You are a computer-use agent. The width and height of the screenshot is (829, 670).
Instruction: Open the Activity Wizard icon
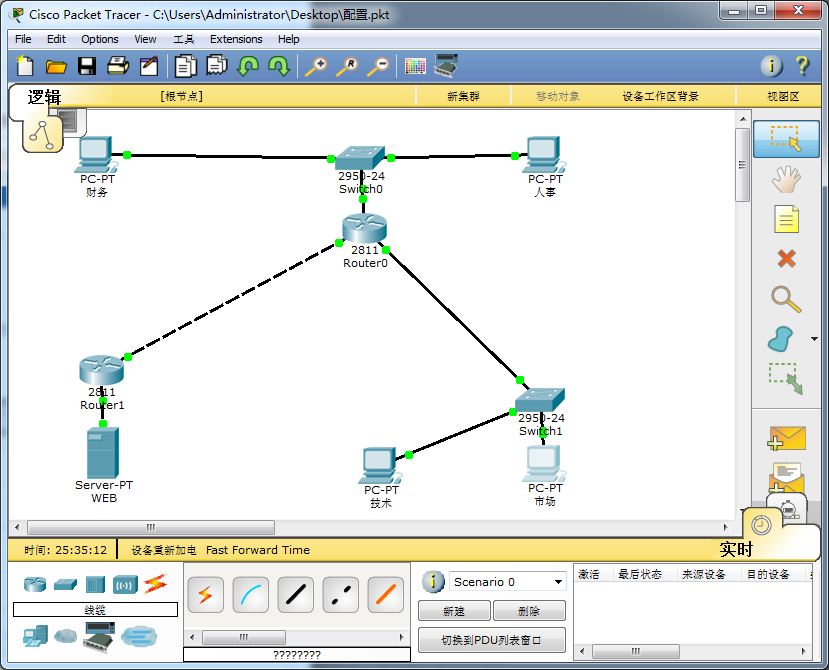pos(149,66)
